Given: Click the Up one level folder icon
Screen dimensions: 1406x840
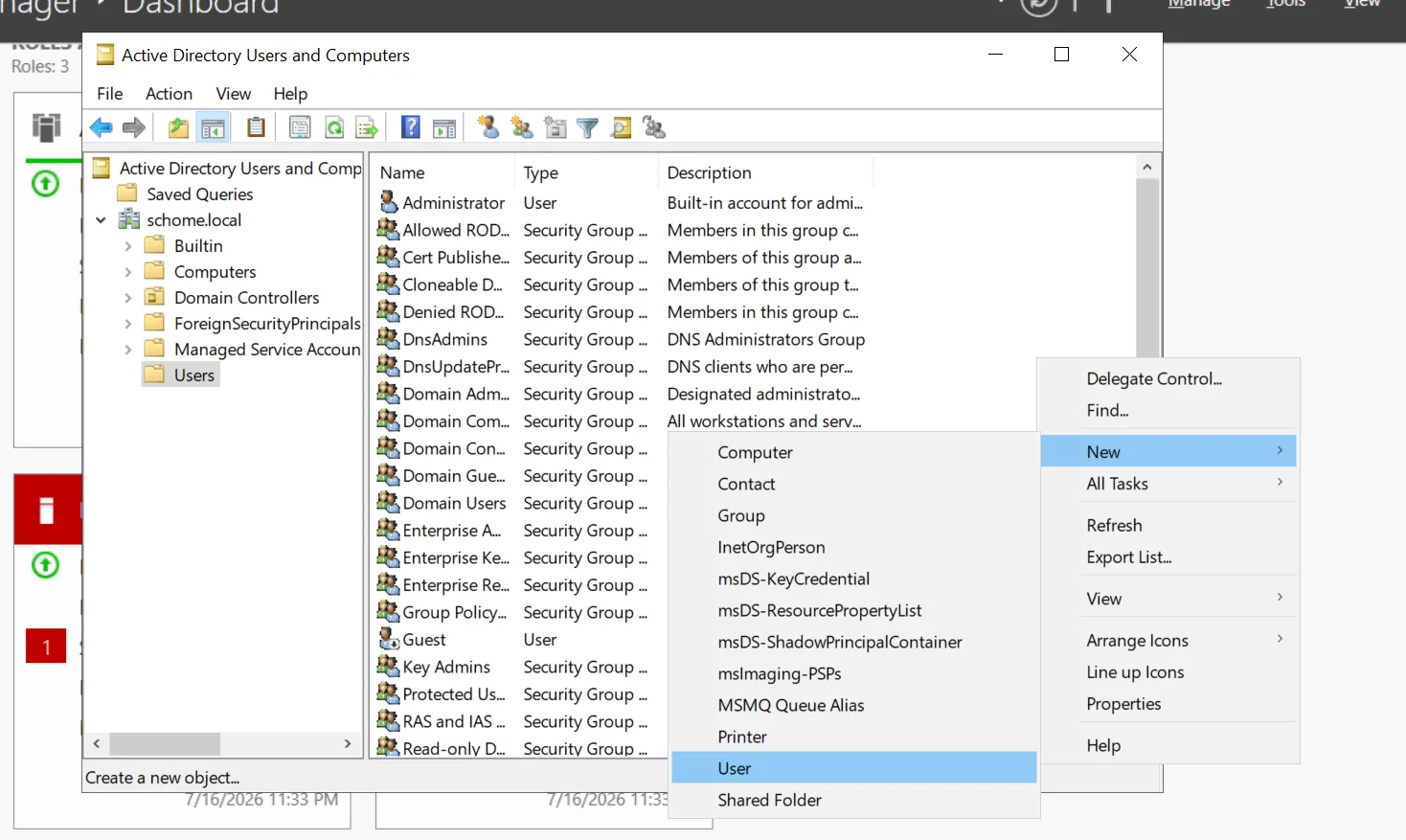Looking at the screenshot, I should point(178,127).
